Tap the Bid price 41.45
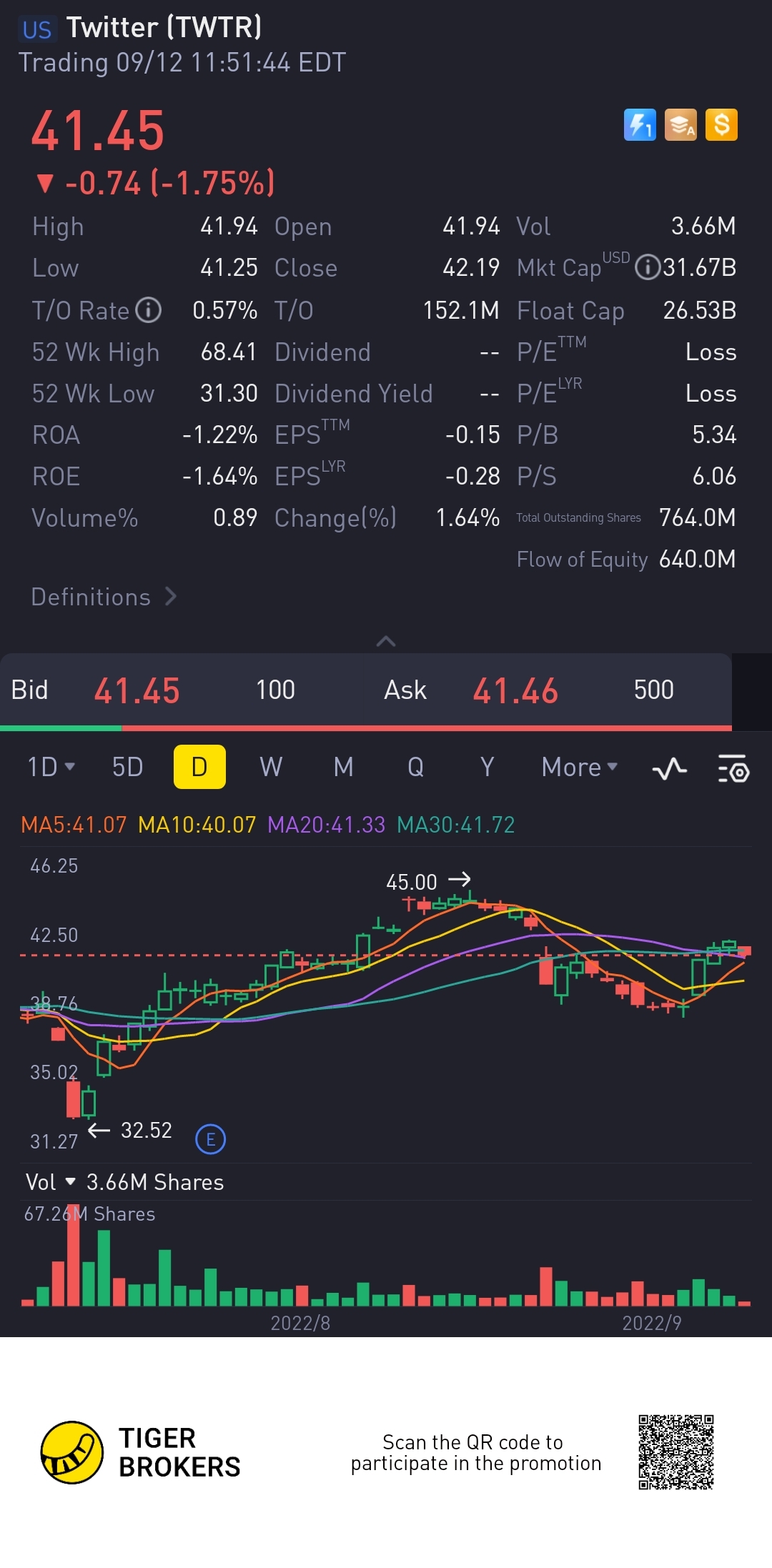The height and width of the screenshot is (1568, 772). pyautogui.click(x=137, y=691)
